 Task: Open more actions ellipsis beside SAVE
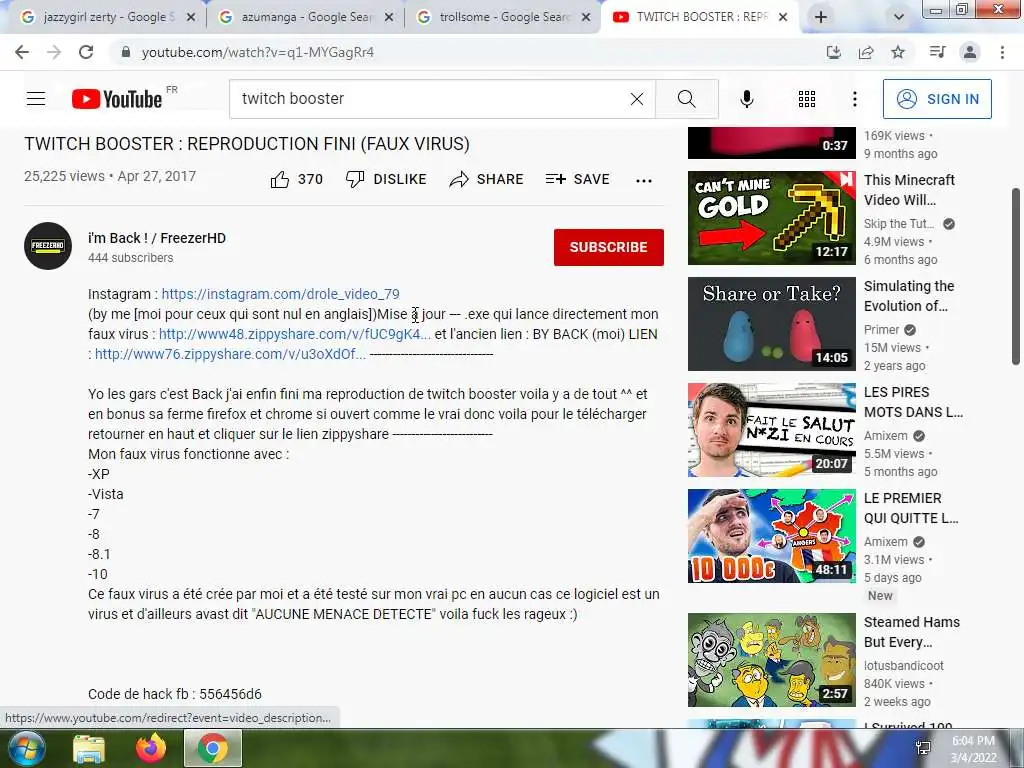[644, 180]
